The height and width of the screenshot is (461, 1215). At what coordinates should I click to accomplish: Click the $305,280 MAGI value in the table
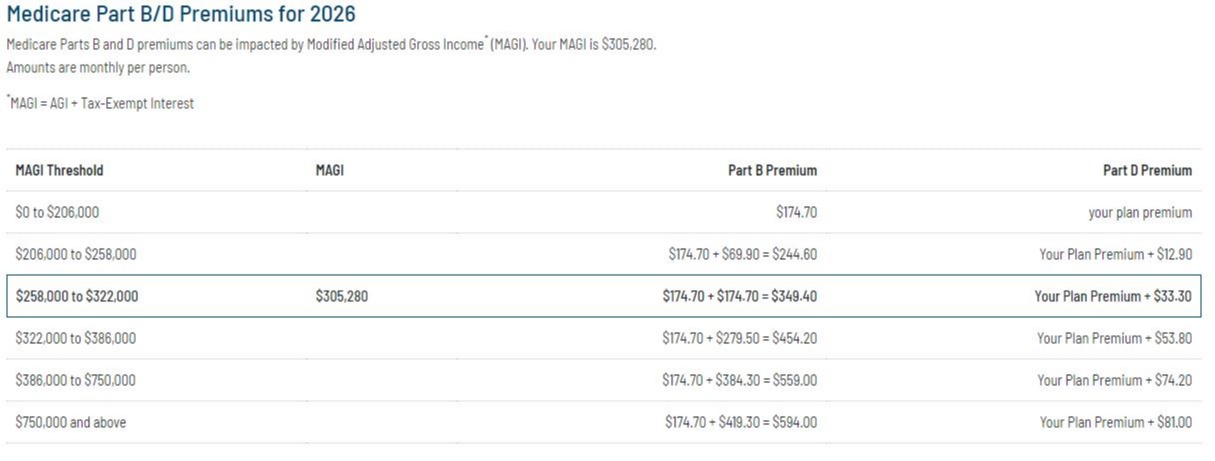341,296
